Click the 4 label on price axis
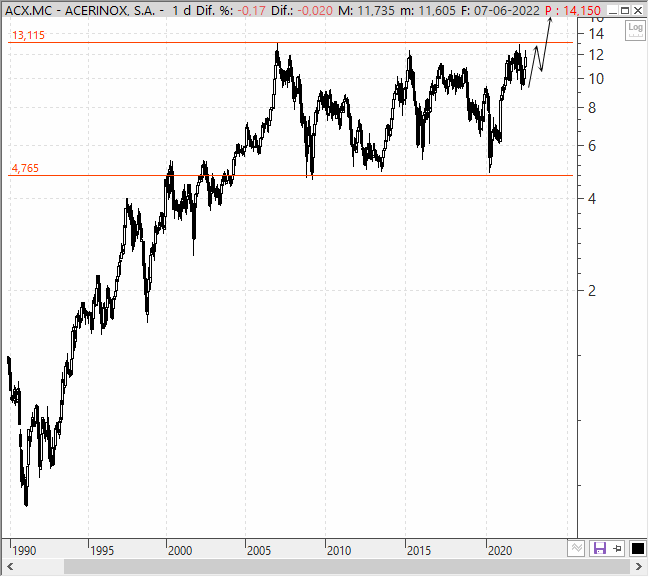The image size is (649, 577). pos(592,199)
